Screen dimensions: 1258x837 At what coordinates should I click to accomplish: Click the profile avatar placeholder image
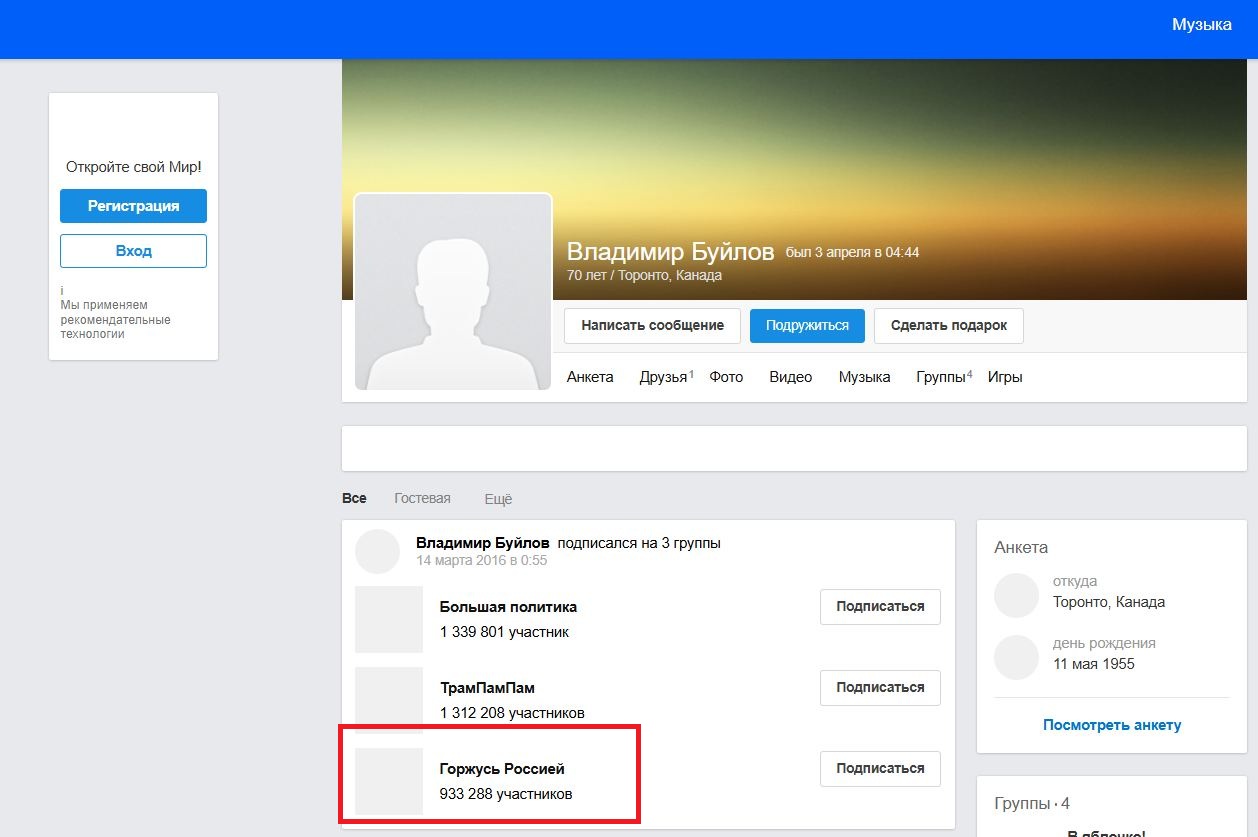point(453,291)
